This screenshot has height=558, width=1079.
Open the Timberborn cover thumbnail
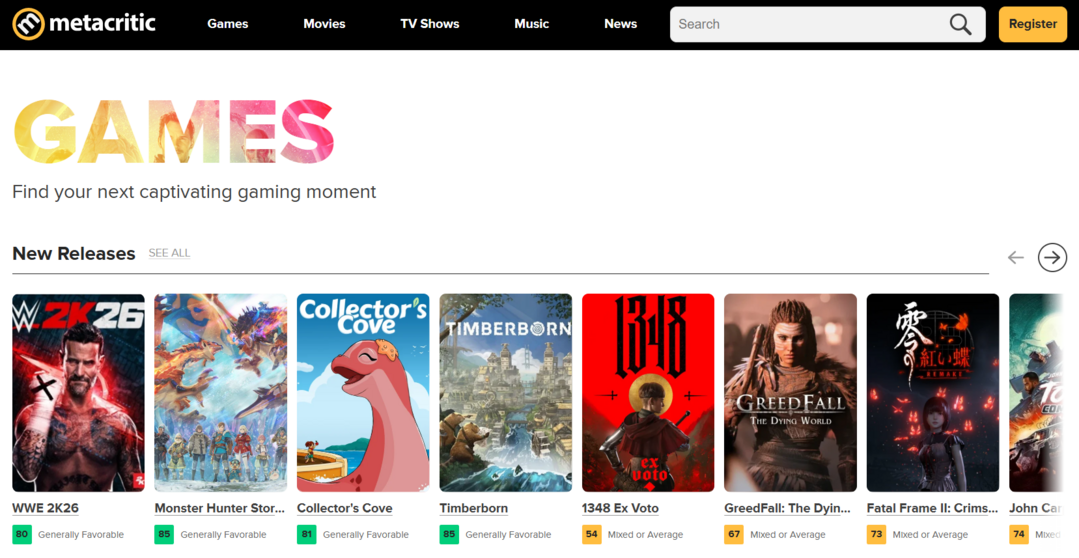[505, 392]
